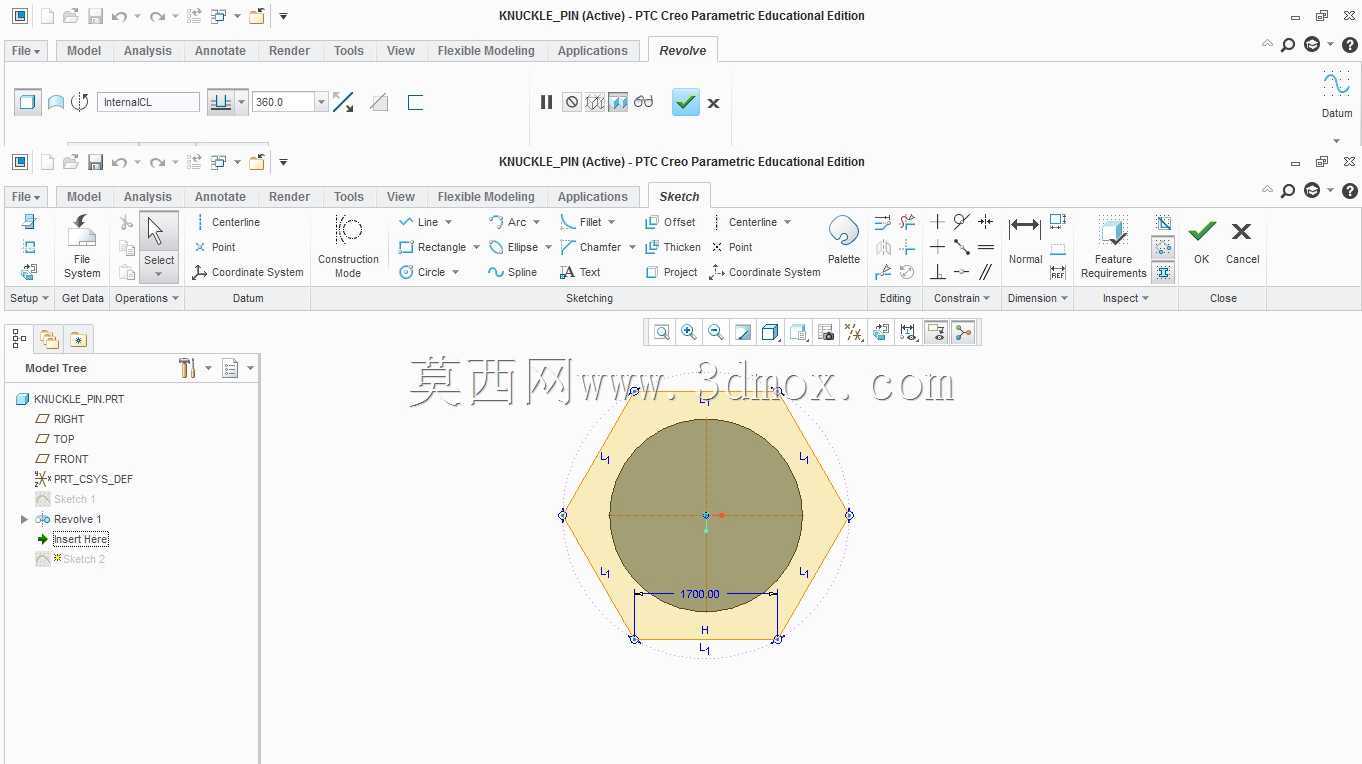The image size is (1362, 764).
Task: Toggle Construction Mode
Action: coord(348,246)
